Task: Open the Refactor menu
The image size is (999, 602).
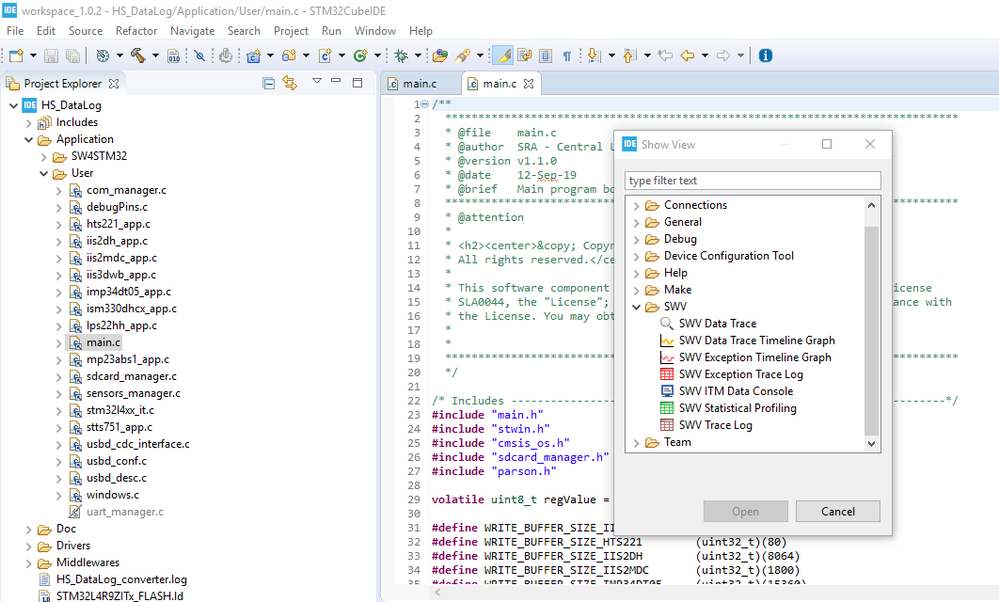Action: pos(136,31)
